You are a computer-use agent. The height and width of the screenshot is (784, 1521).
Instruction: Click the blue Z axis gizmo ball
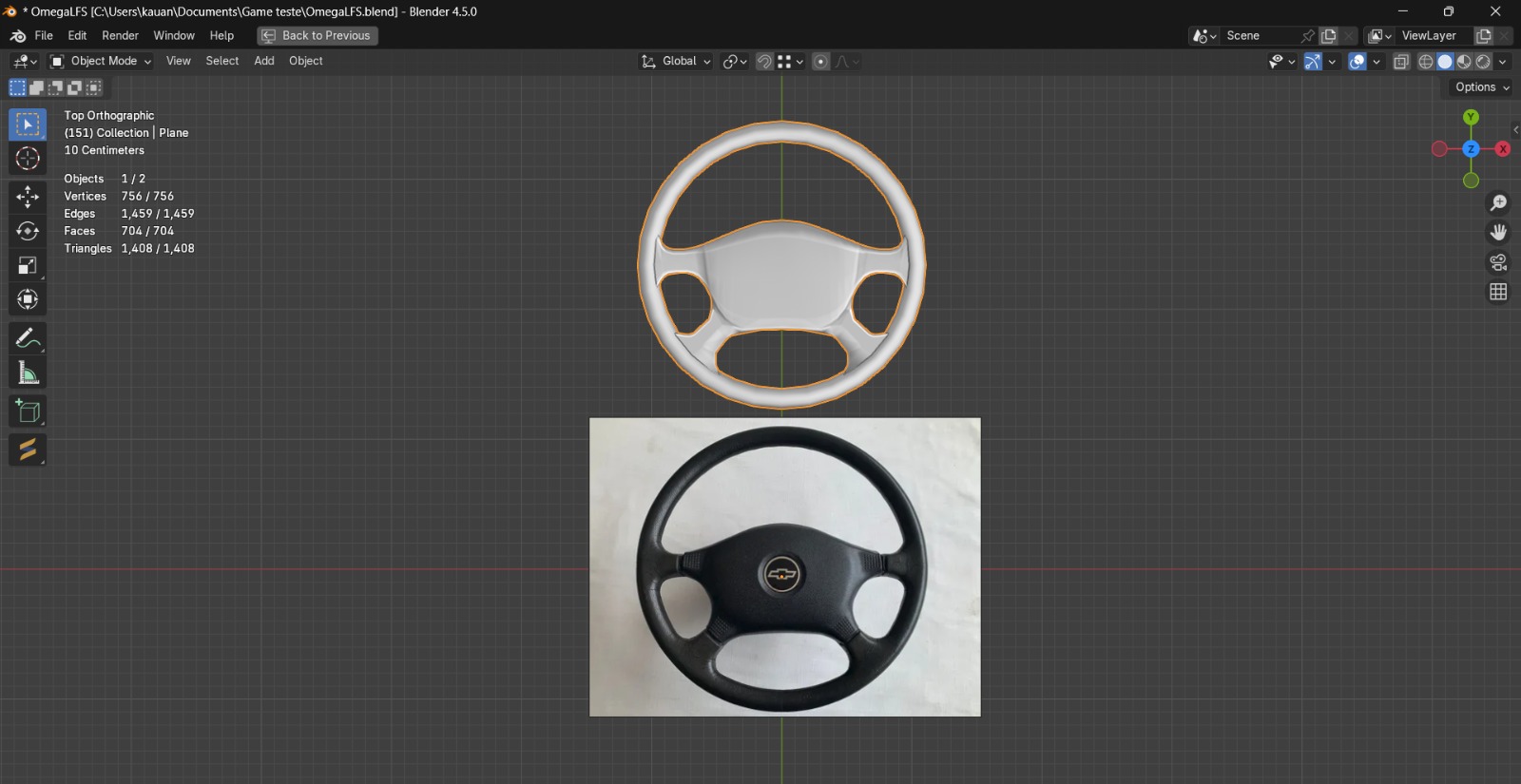coord(1471,149)
